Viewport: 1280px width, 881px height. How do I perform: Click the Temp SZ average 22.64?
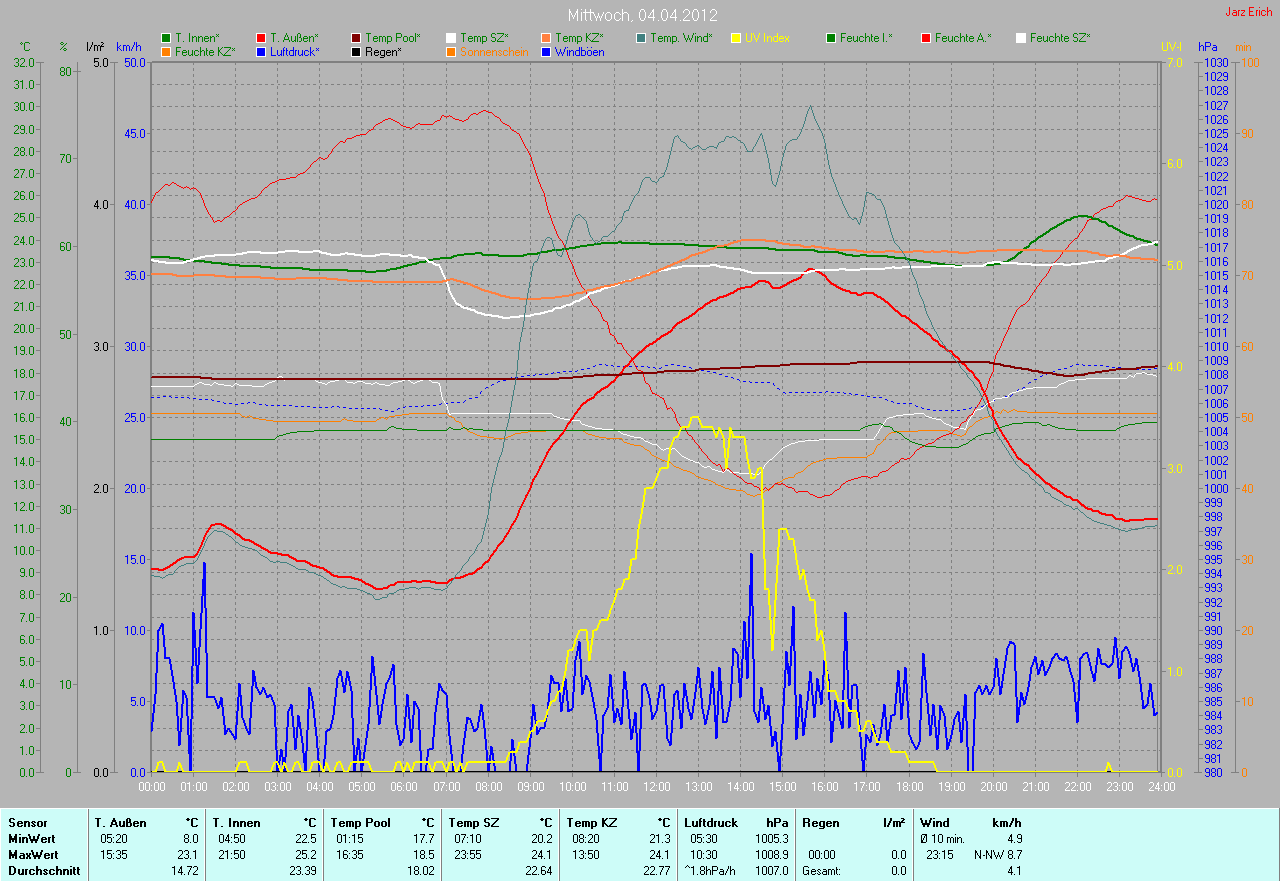click(539, 871)
